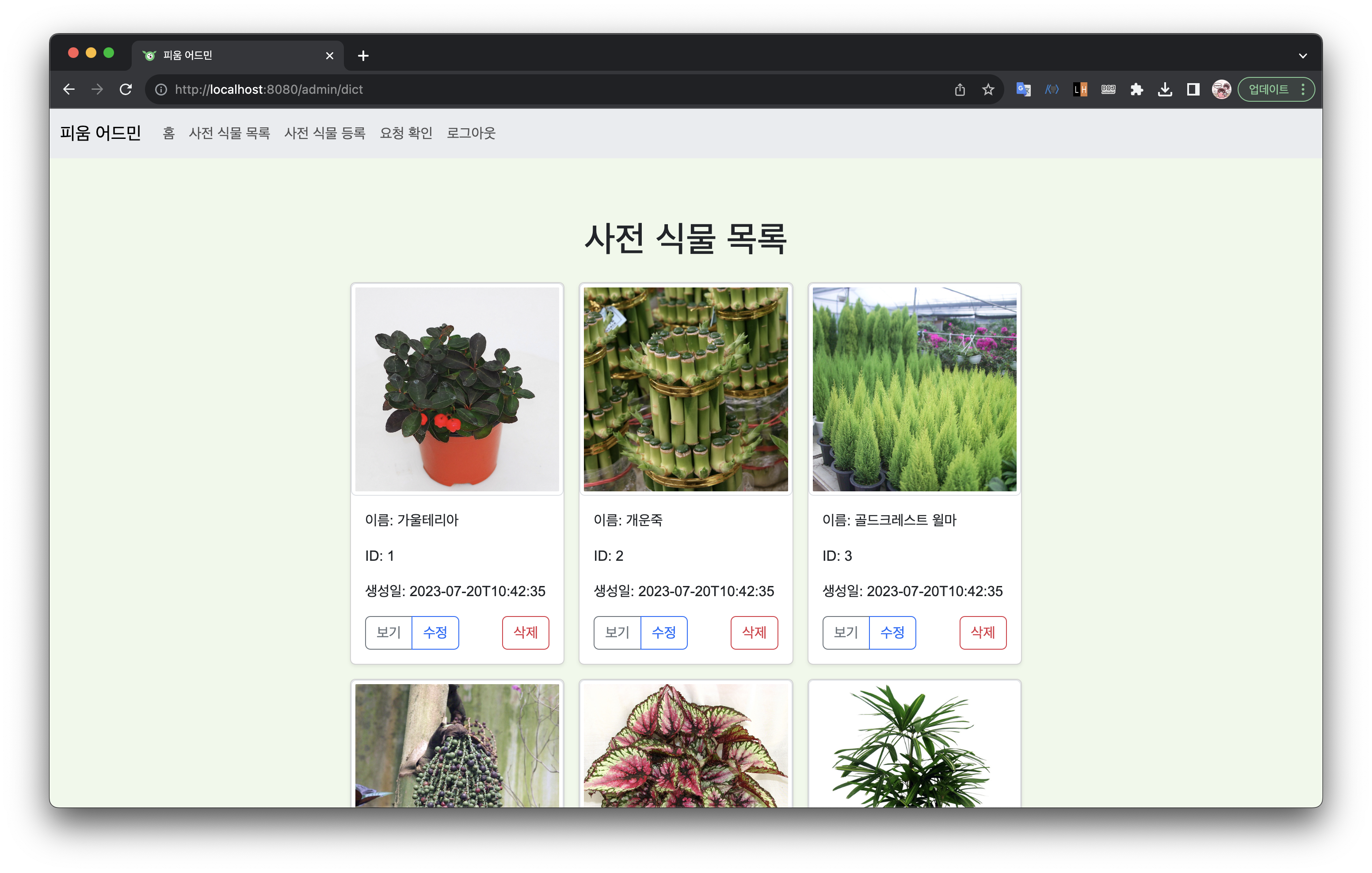Open the Extensions puzzle icon
This screenshot has width=1372, height=873.
point(1137,89)
